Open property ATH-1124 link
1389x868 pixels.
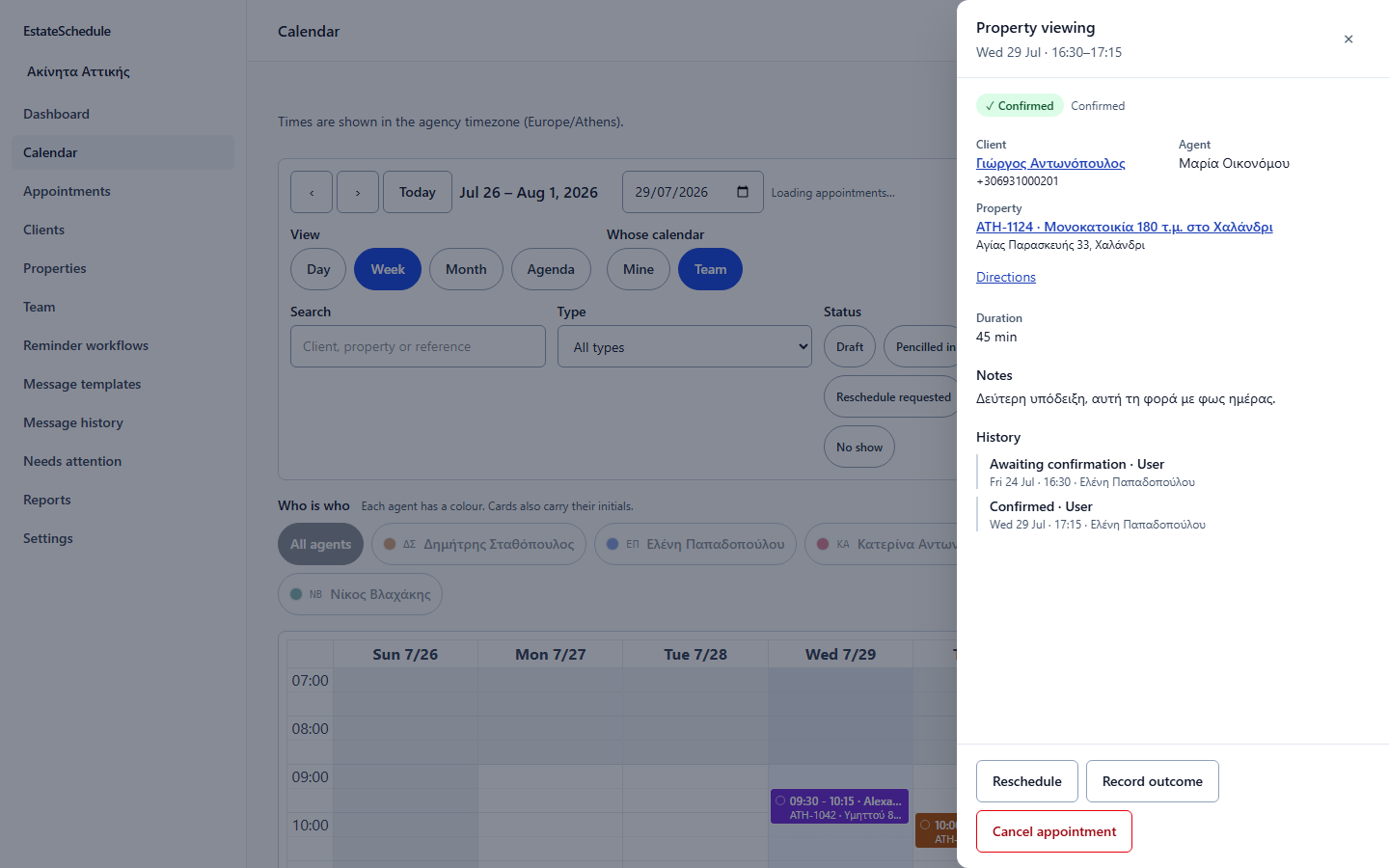coord(1124,227)
